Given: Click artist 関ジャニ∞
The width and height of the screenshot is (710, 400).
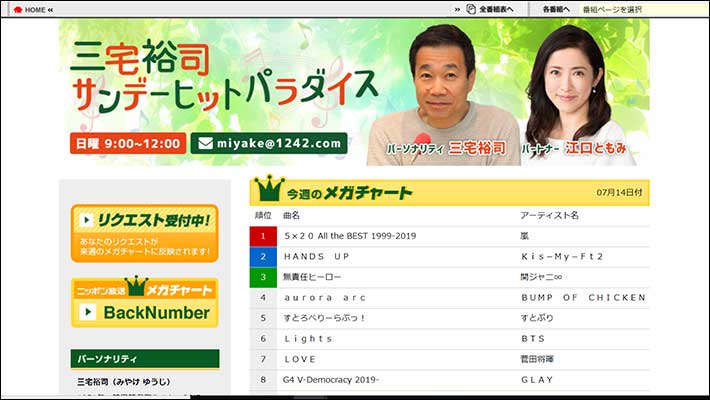Looking at the screenshot, I should pos(541,277).
